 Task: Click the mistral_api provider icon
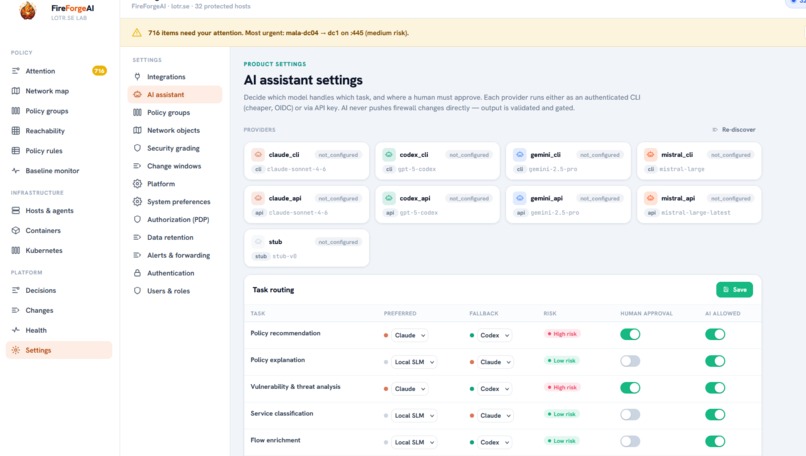(651, 198)
